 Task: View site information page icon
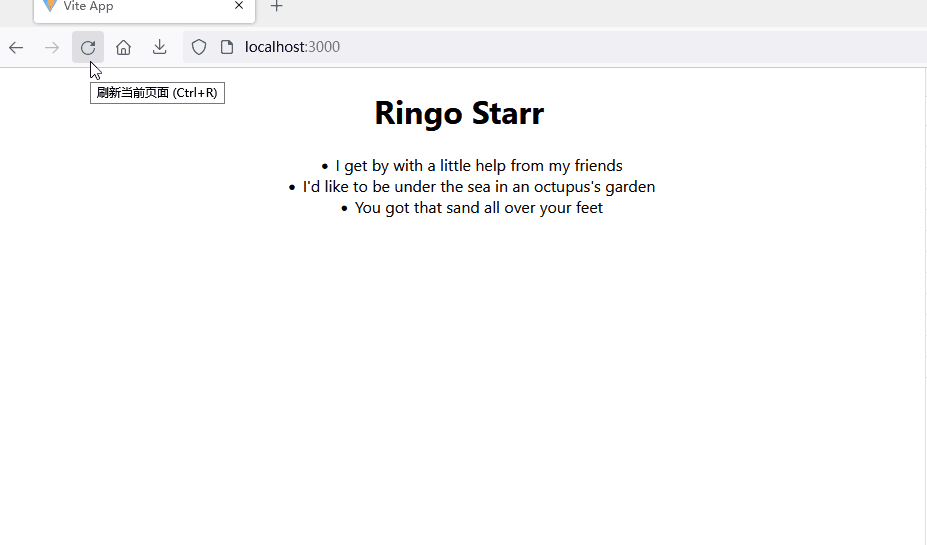click(x=227, y=47)
